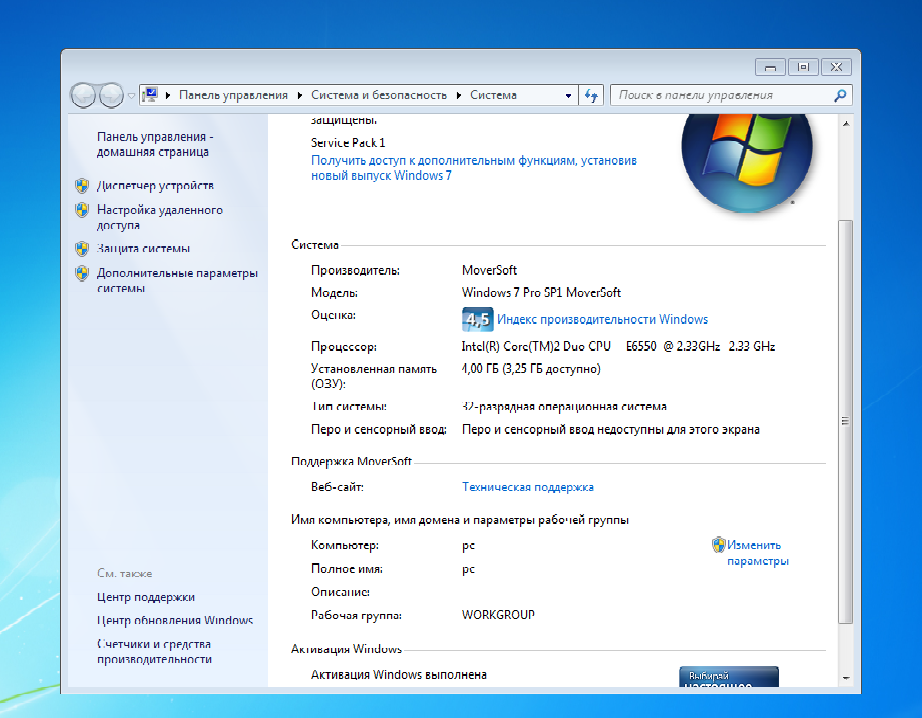Click the scrollbar down arrow
Screen dimensions: 922x718
click(x=846, y=678)
